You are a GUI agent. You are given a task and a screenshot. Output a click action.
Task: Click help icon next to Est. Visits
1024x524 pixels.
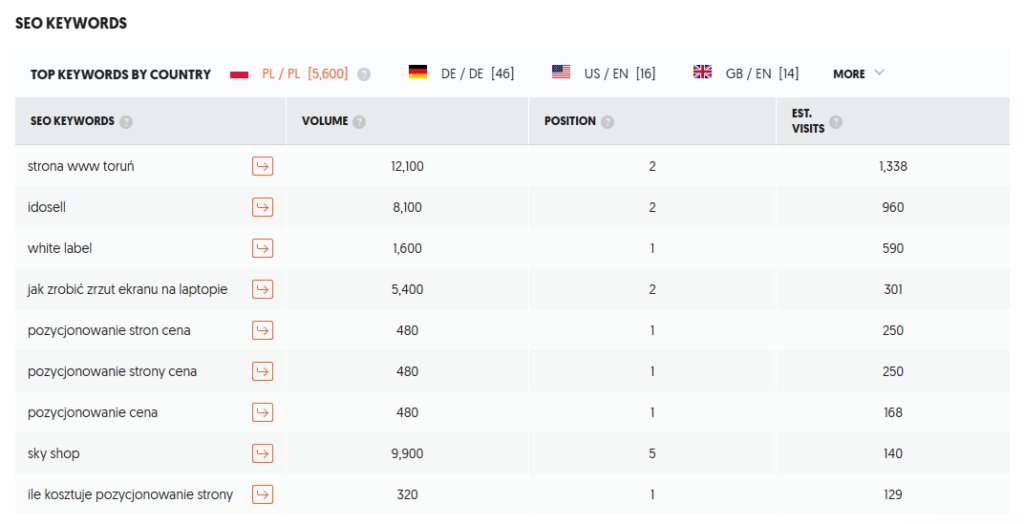pyautogui.click(x=835, y=122)
